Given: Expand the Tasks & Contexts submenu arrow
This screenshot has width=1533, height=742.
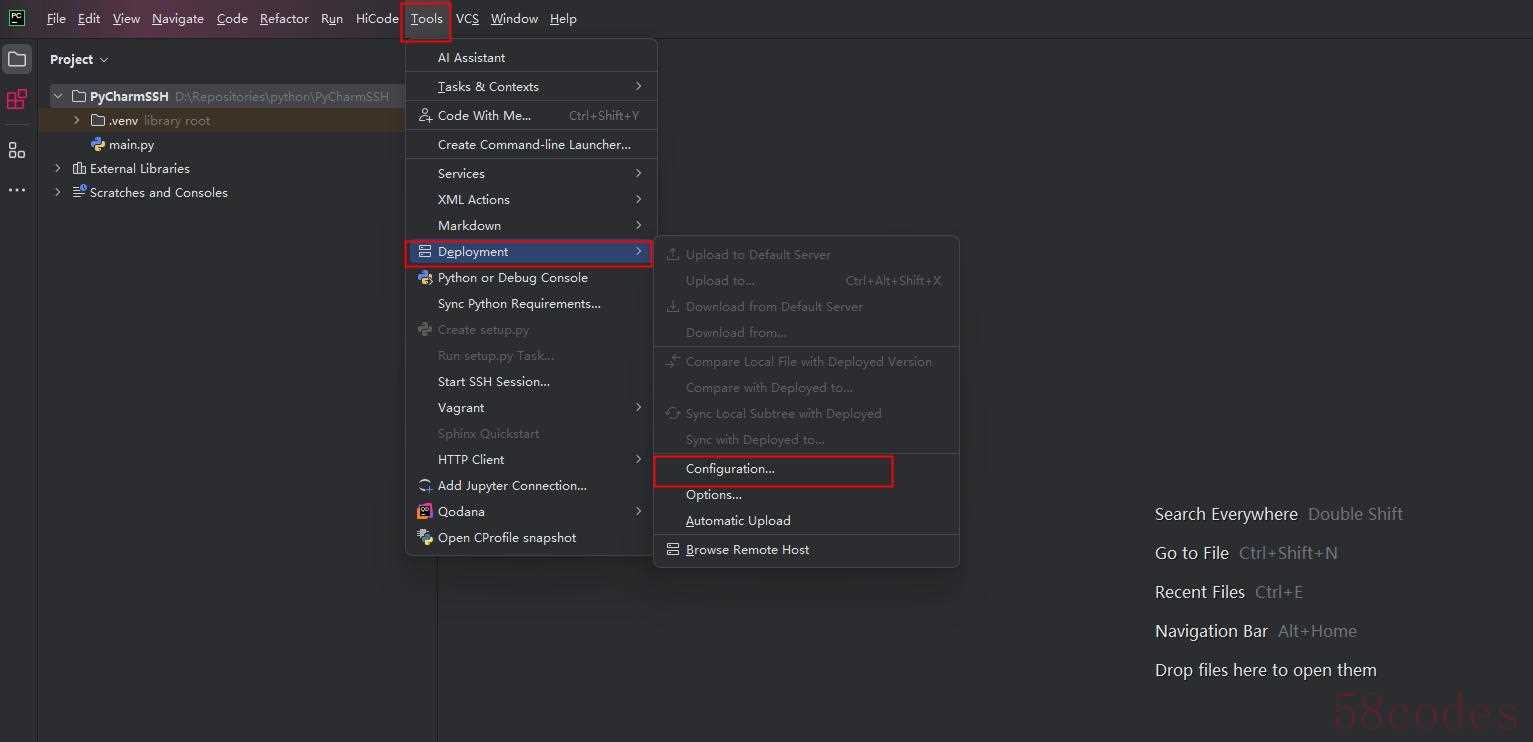Looking at the screenshot, I should coord(638,87).
